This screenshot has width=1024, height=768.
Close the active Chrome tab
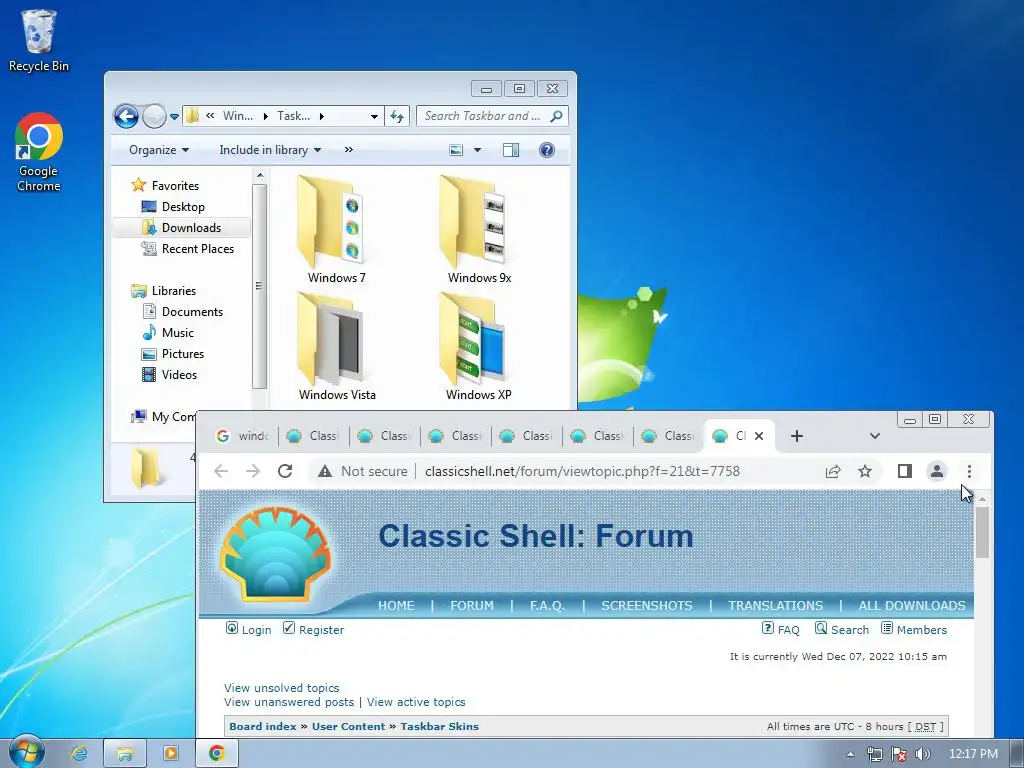759,436
